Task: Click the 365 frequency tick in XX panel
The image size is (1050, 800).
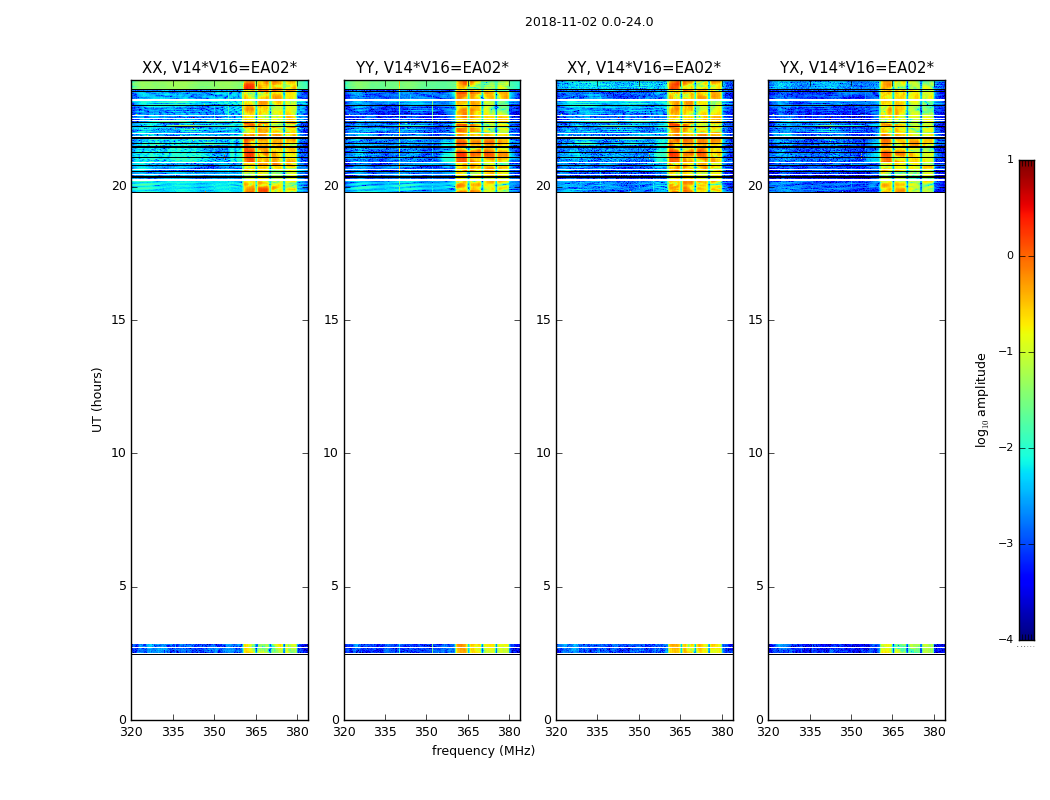Action: (256, 732)
